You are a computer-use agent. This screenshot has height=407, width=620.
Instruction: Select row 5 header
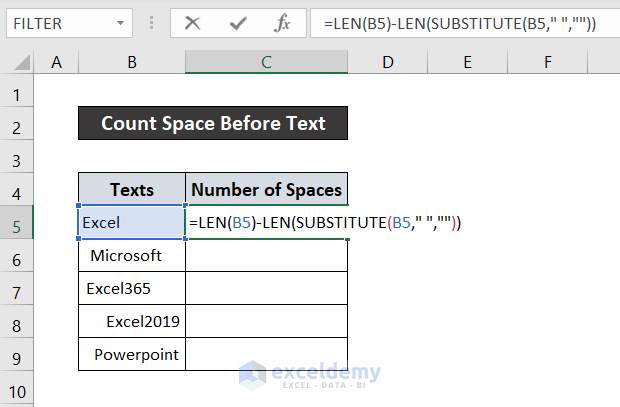(16, 222)
